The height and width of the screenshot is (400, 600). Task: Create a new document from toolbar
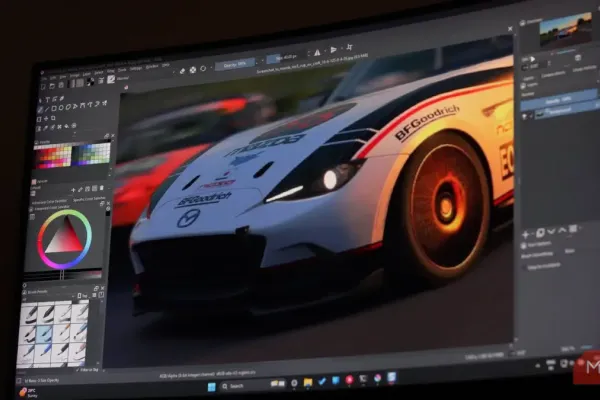(x=43, y=87)
